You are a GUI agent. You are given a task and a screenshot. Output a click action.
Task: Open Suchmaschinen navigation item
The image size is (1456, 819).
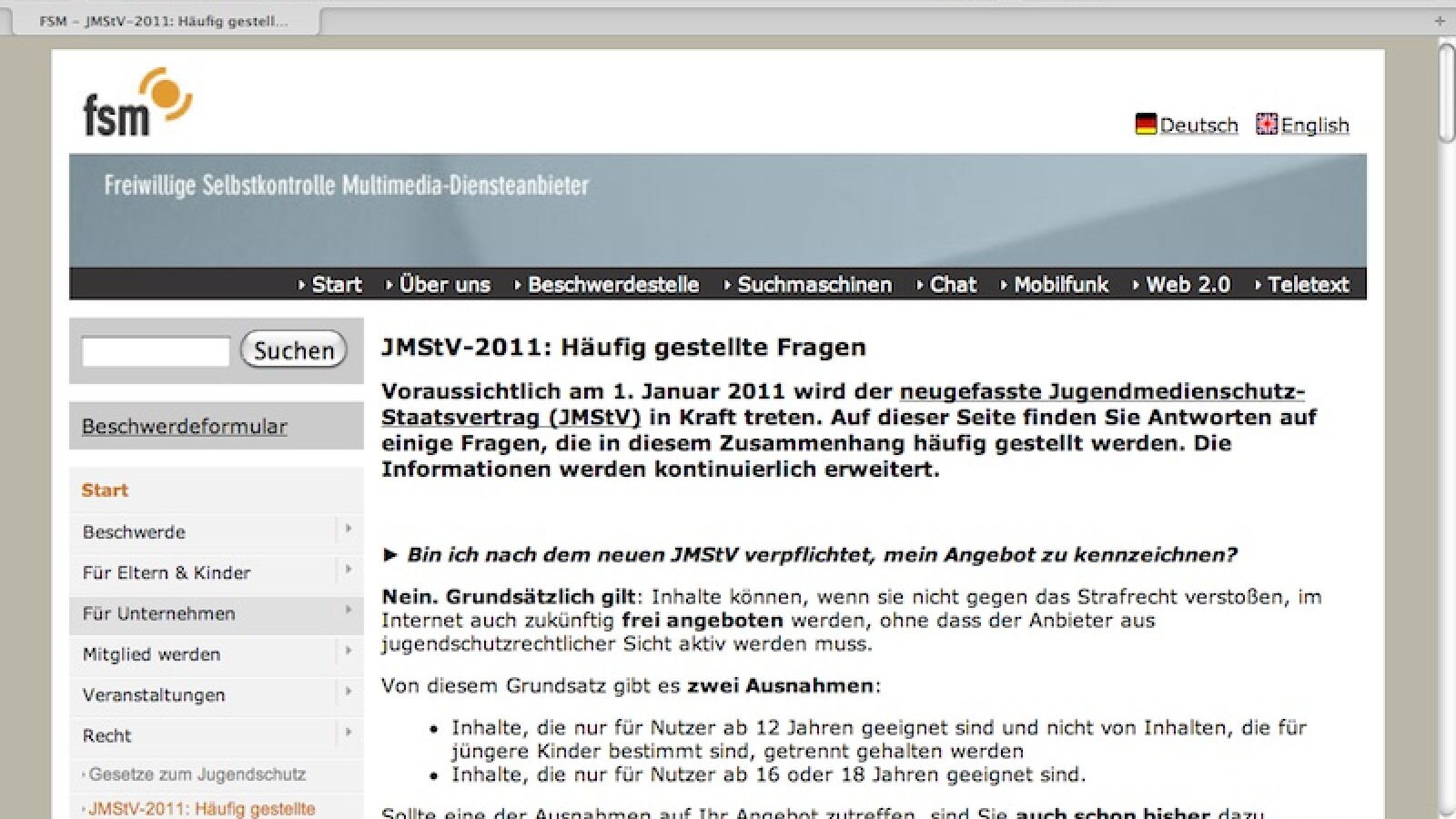(814, 285)
